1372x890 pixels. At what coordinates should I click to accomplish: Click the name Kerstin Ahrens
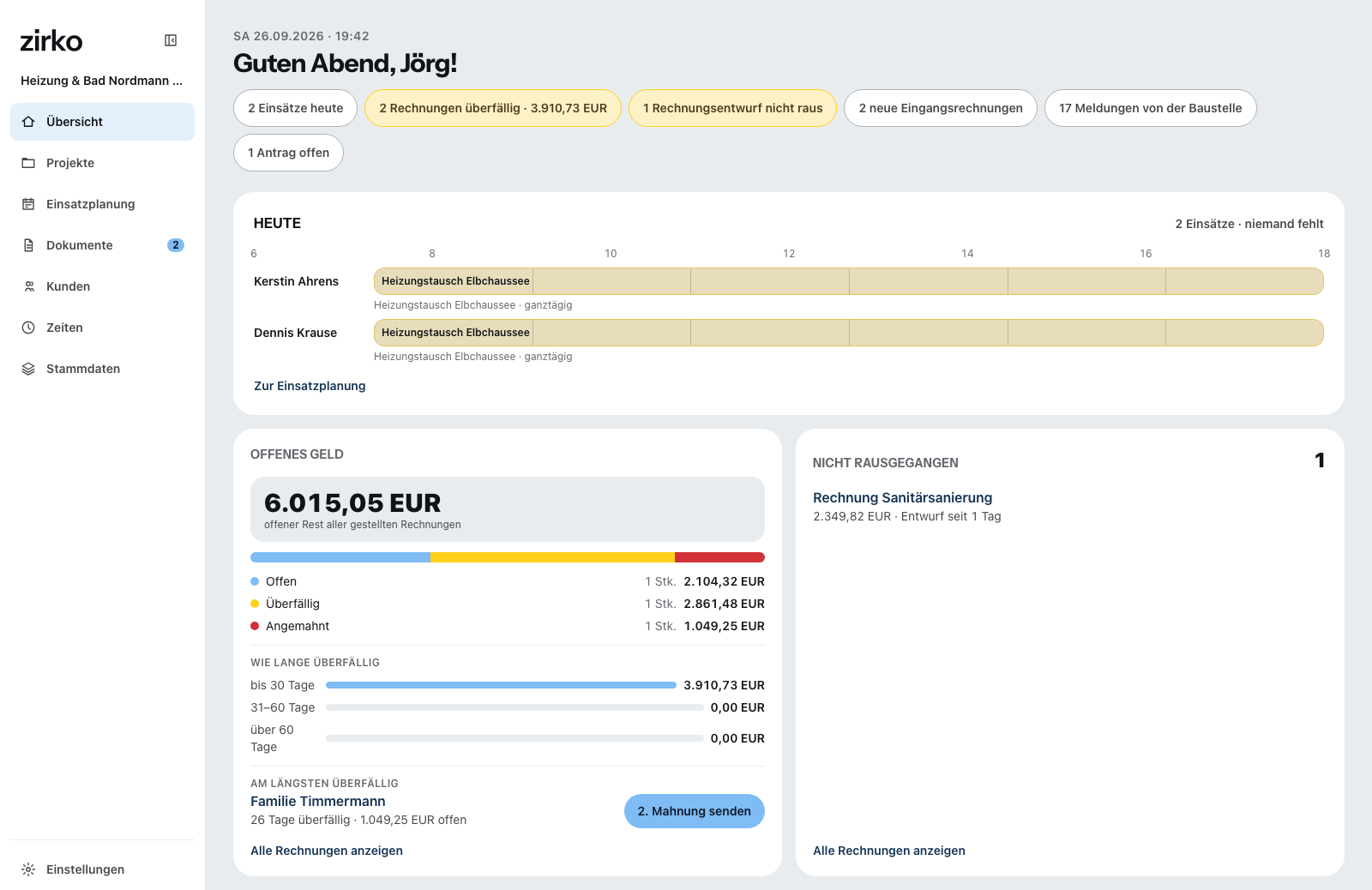click(296, 281)
